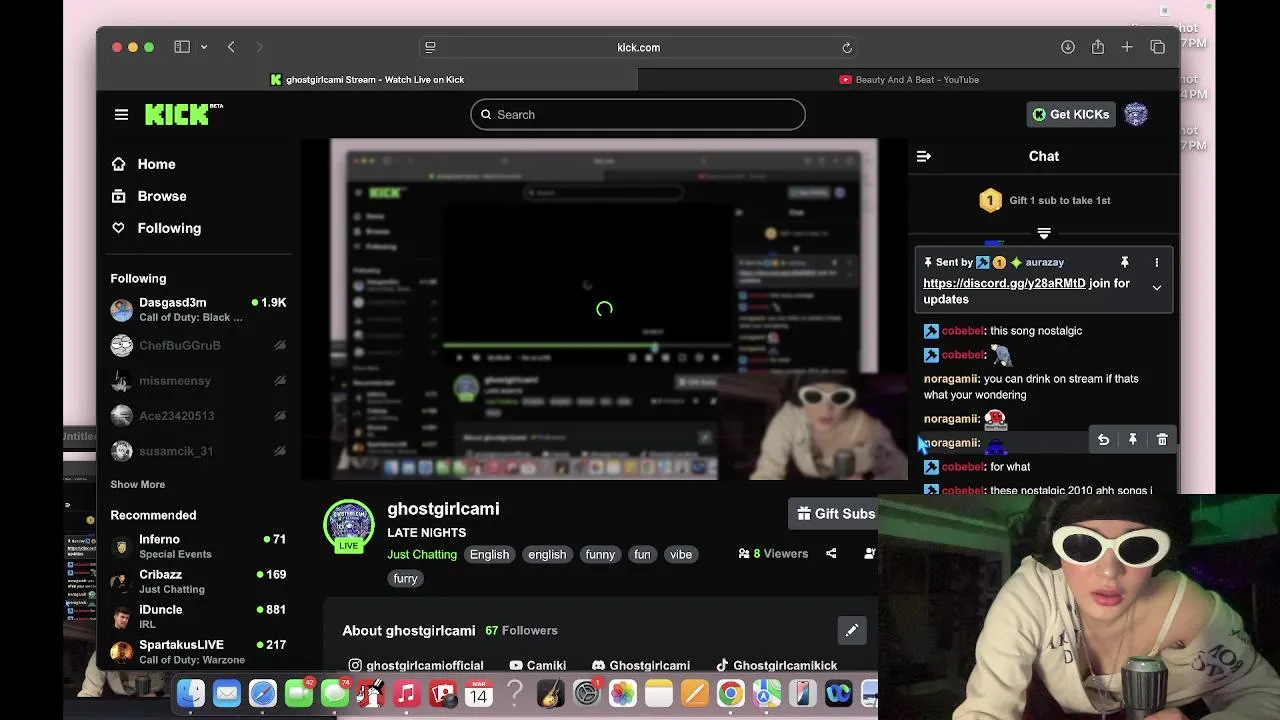Toggle the Safari sidebar
1280x720 pixels.
182,47
